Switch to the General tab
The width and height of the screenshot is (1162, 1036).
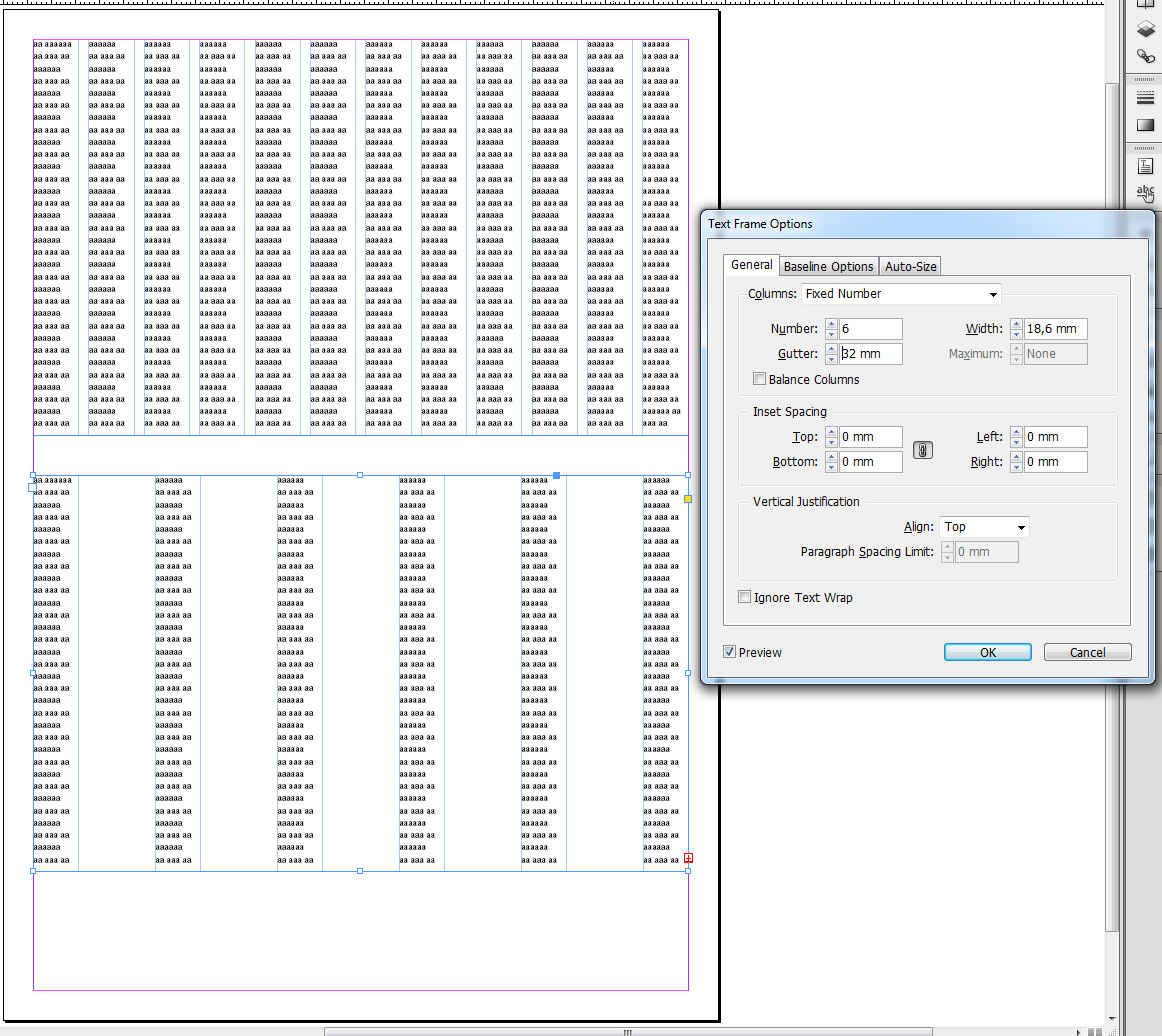(751, 265)
